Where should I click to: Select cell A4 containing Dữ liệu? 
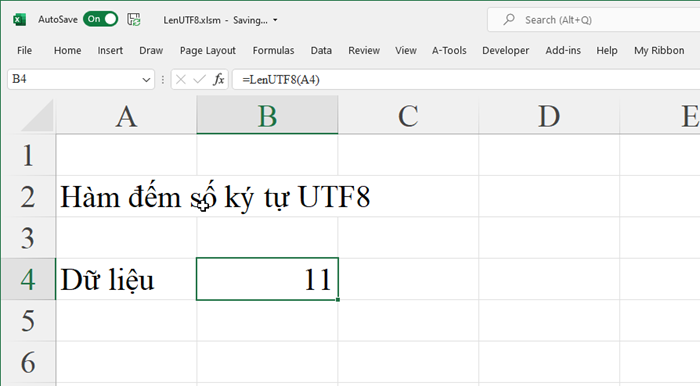click(126, 279)
